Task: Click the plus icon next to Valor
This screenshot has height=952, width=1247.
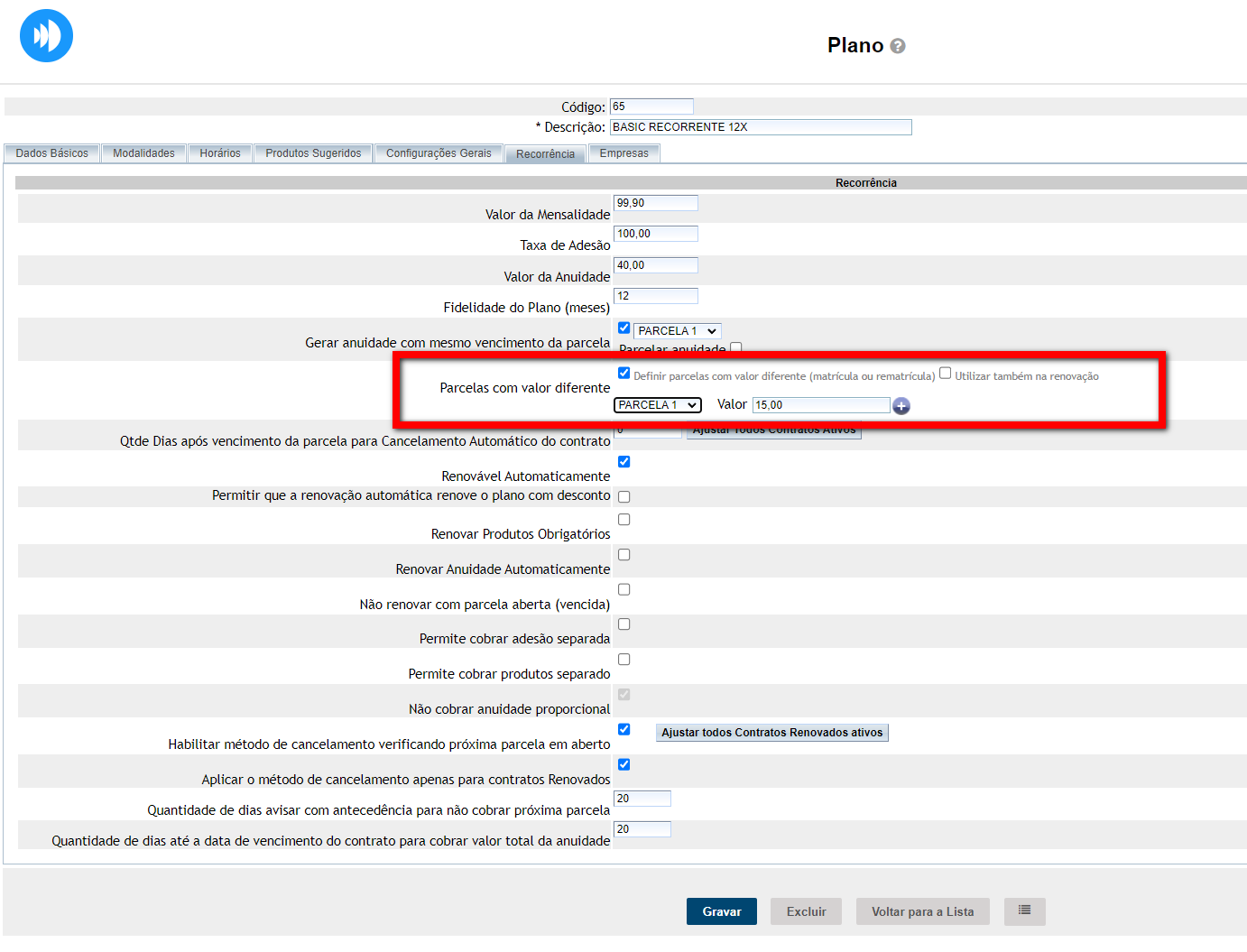Action: coord(901,406)
